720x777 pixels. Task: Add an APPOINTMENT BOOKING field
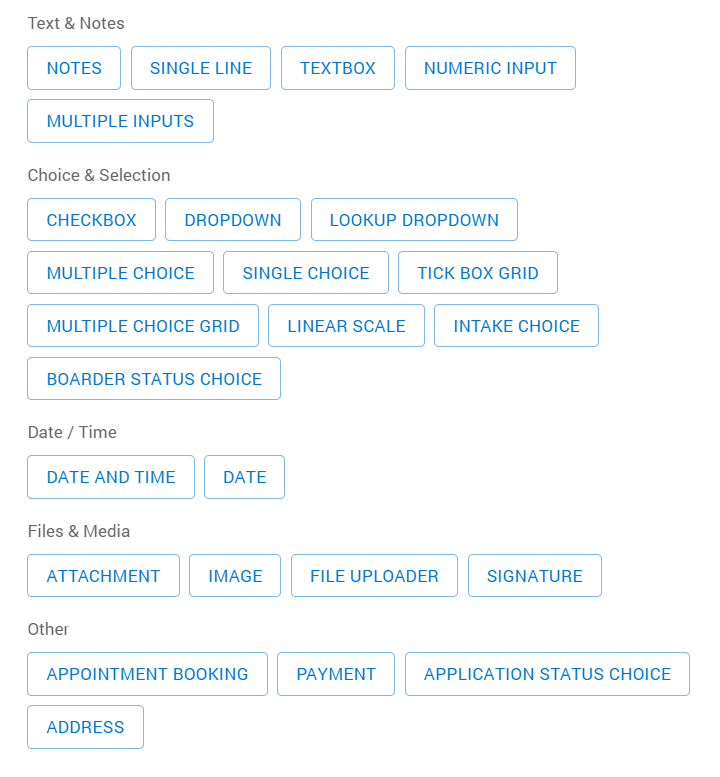pos(147,674)
